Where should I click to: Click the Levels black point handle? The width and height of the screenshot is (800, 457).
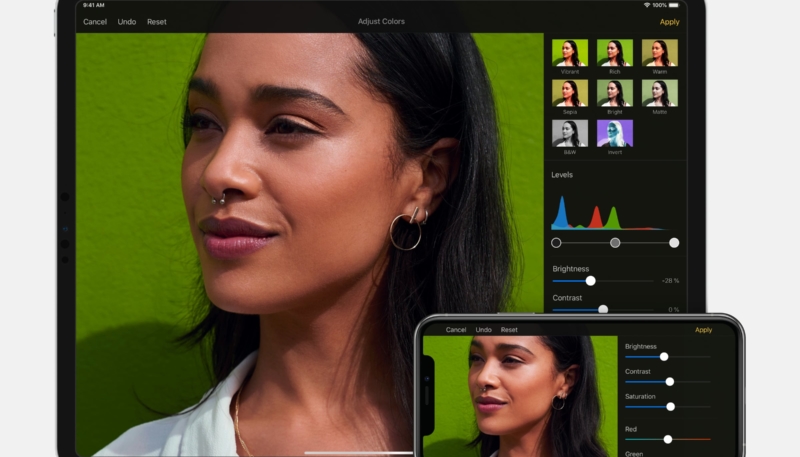pyautogui.click(x=556, y=242)
